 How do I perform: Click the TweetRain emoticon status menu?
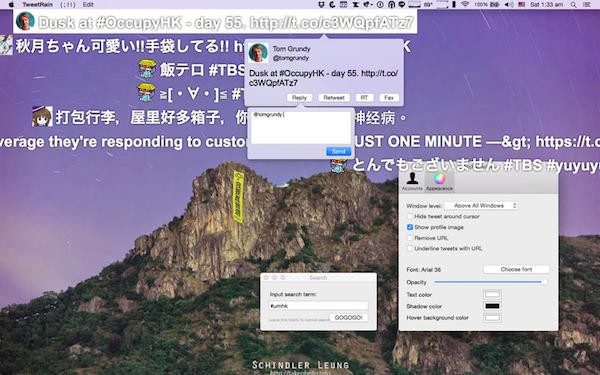(x=68, y=5)
